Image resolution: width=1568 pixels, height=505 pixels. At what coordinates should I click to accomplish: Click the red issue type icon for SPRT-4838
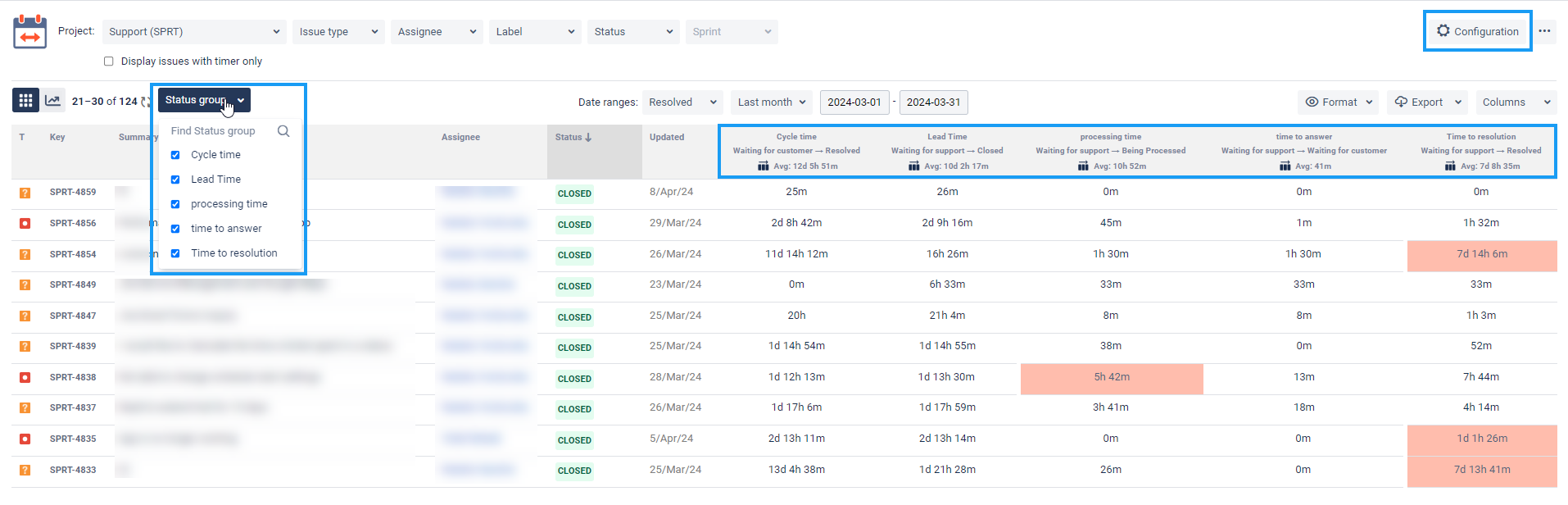click(25, 377)
